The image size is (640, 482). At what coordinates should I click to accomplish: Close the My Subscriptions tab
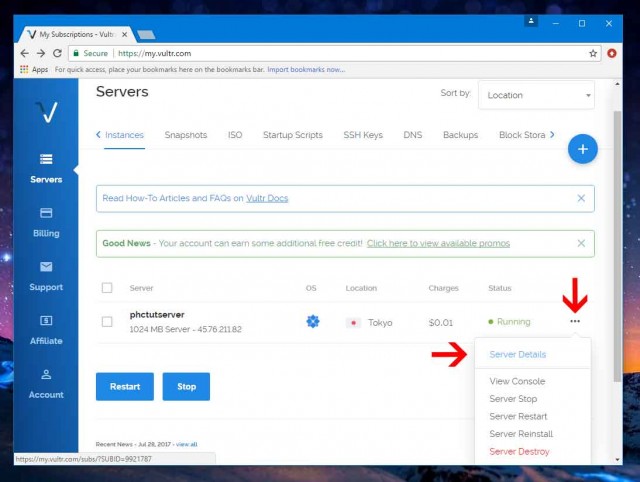coord(124,35)
